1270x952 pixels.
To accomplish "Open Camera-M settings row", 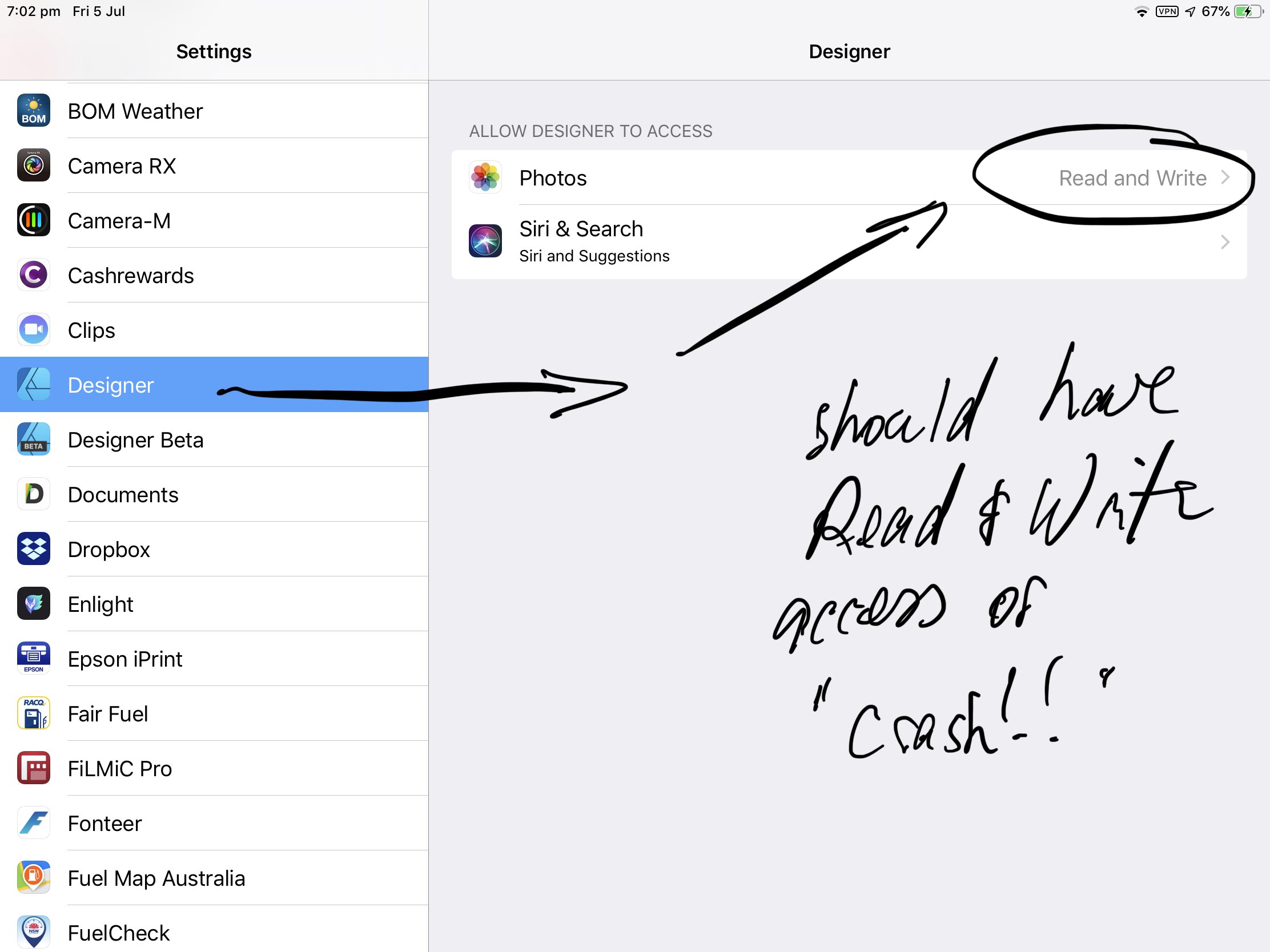I will point(214,220).
